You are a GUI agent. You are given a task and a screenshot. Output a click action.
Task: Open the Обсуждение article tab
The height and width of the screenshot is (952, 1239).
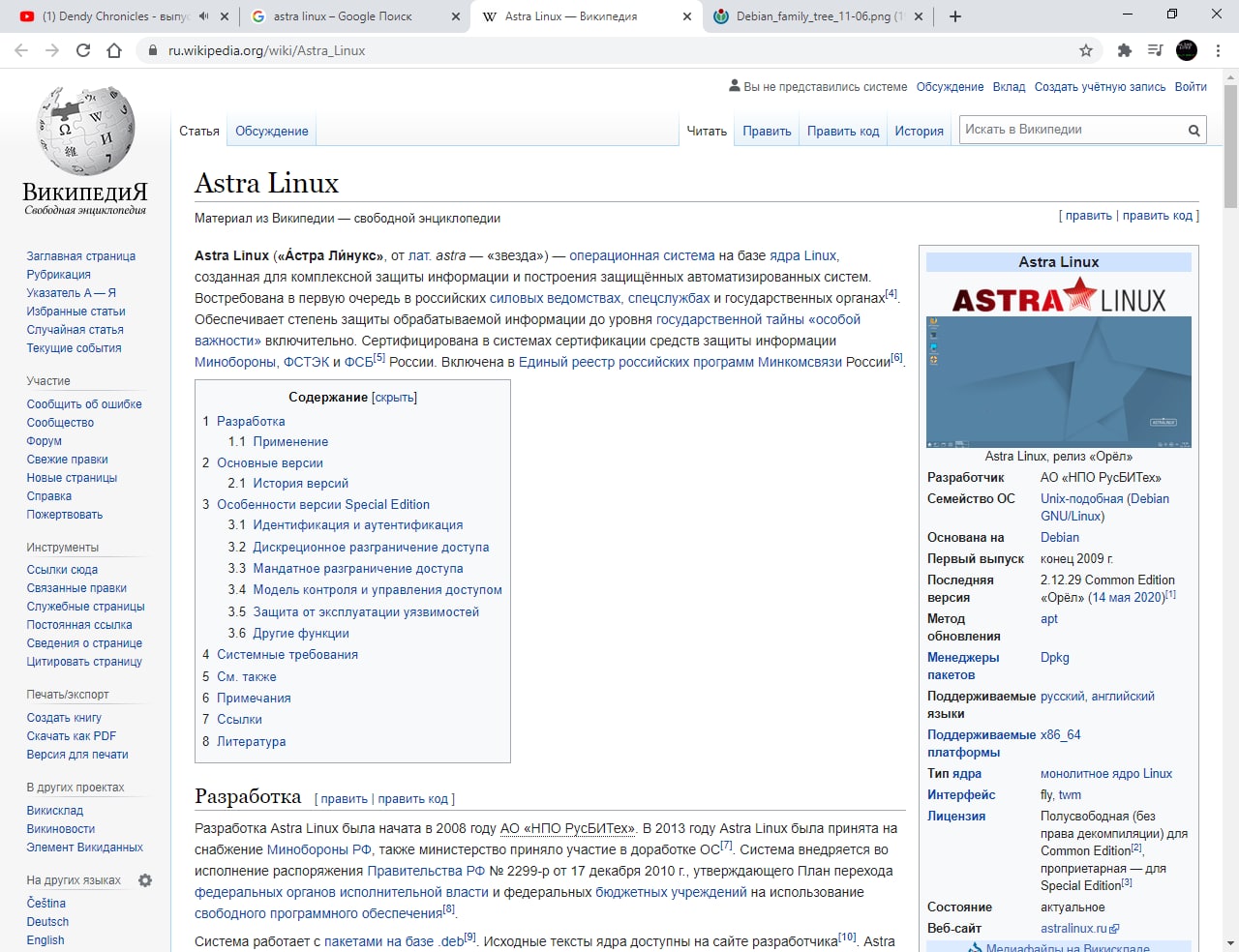coord(272,132)
